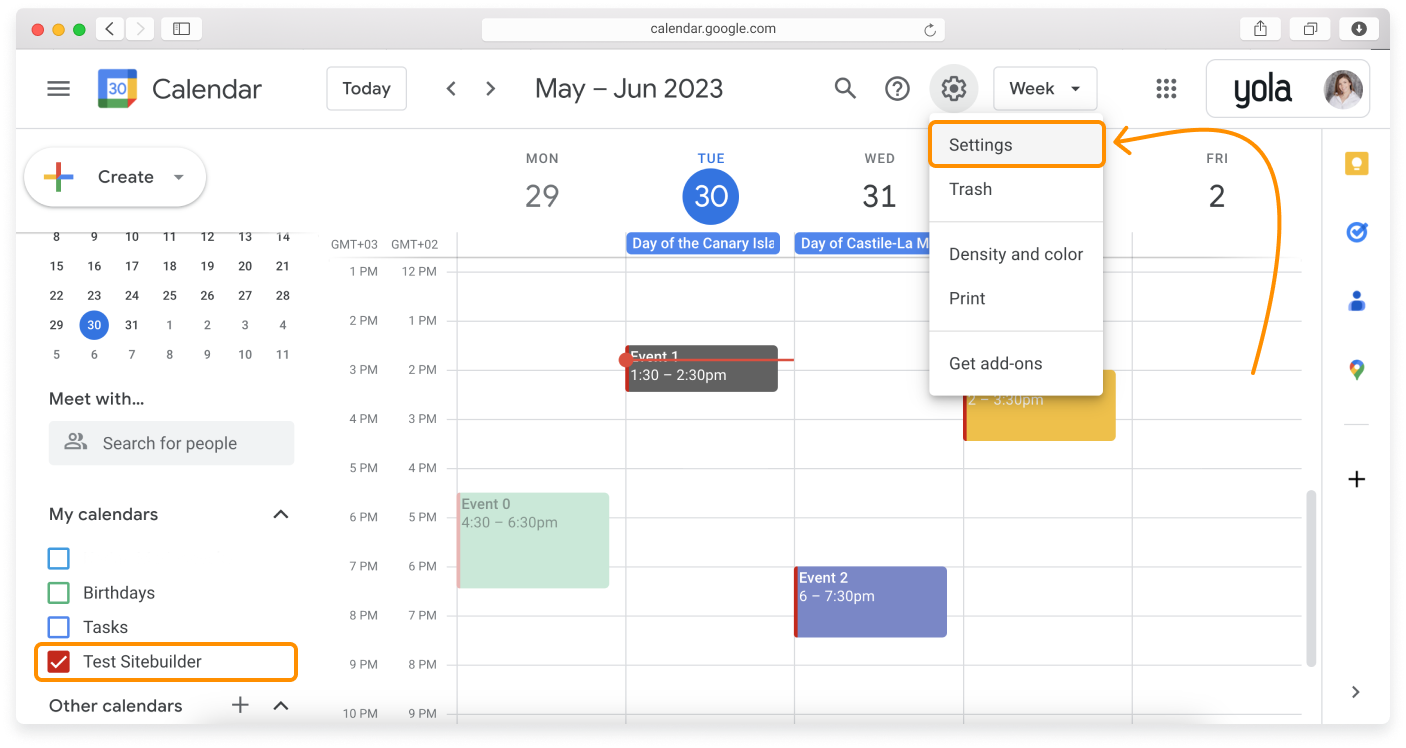Screen dimensions: 1406x748
Task: Open the main menu hamburger icon
Action: tap(59, 89)
